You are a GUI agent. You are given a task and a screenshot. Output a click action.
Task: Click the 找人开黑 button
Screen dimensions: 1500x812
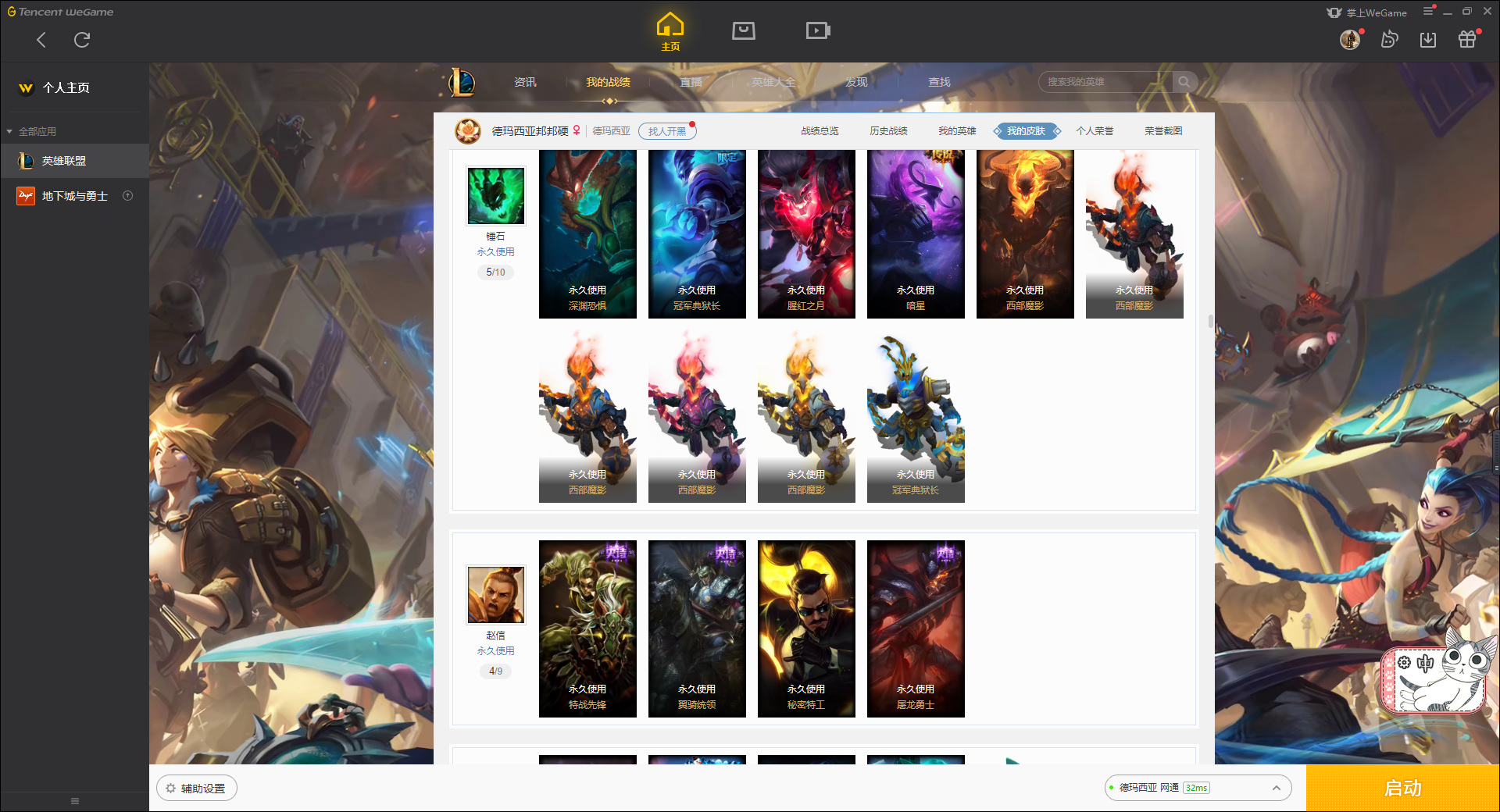coord(667,131)
